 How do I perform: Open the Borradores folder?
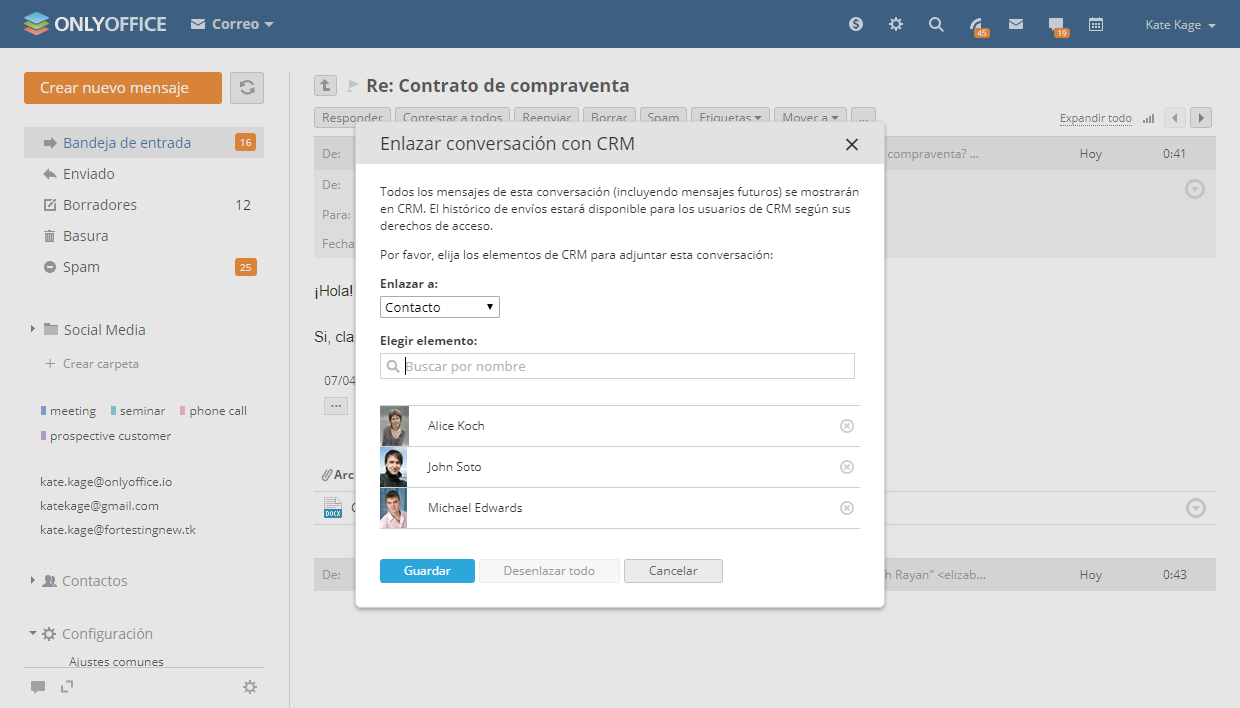pyautogui.click(x=100, y=205)
